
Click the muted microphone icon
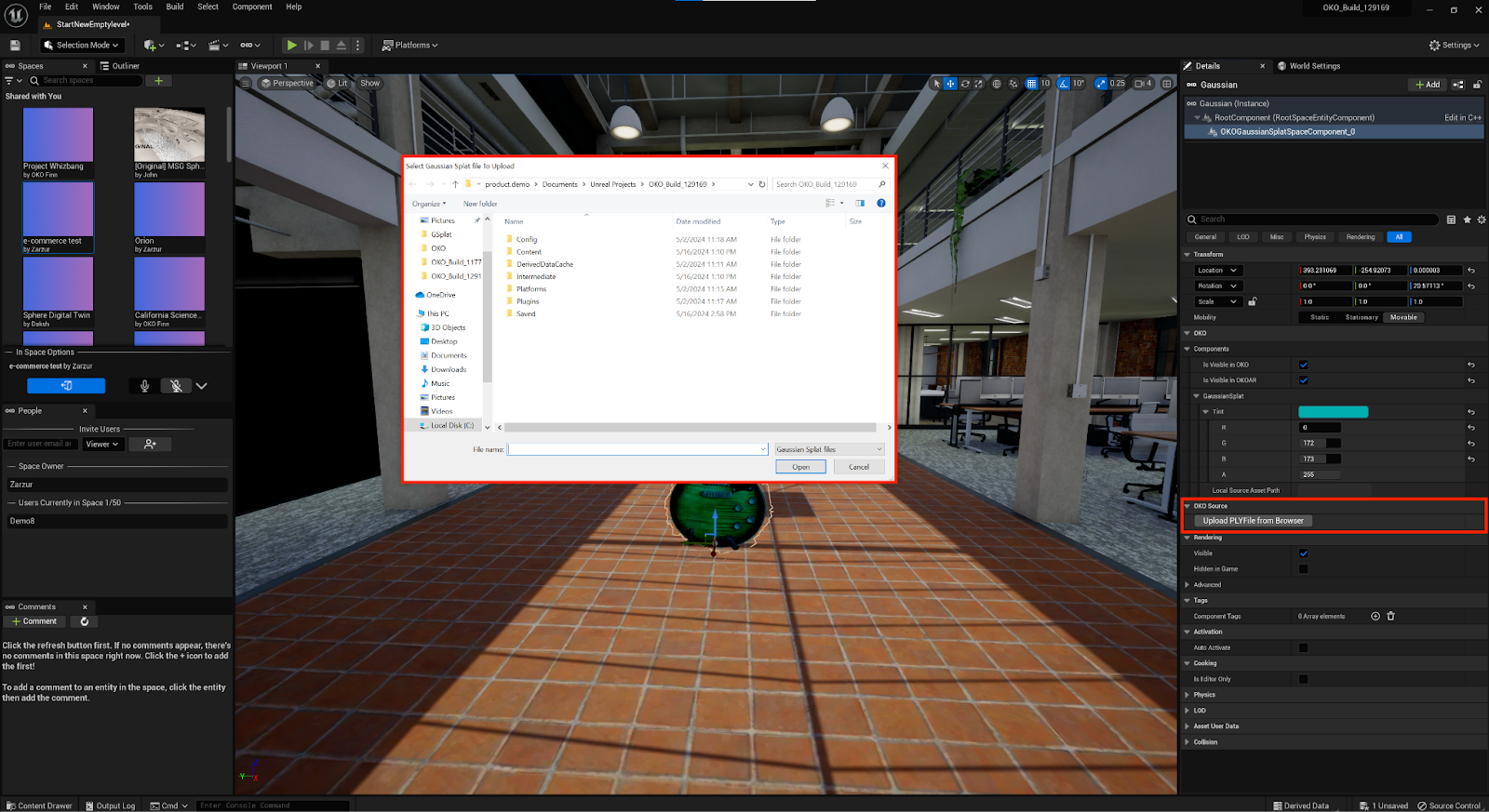[x=176, y=386]
